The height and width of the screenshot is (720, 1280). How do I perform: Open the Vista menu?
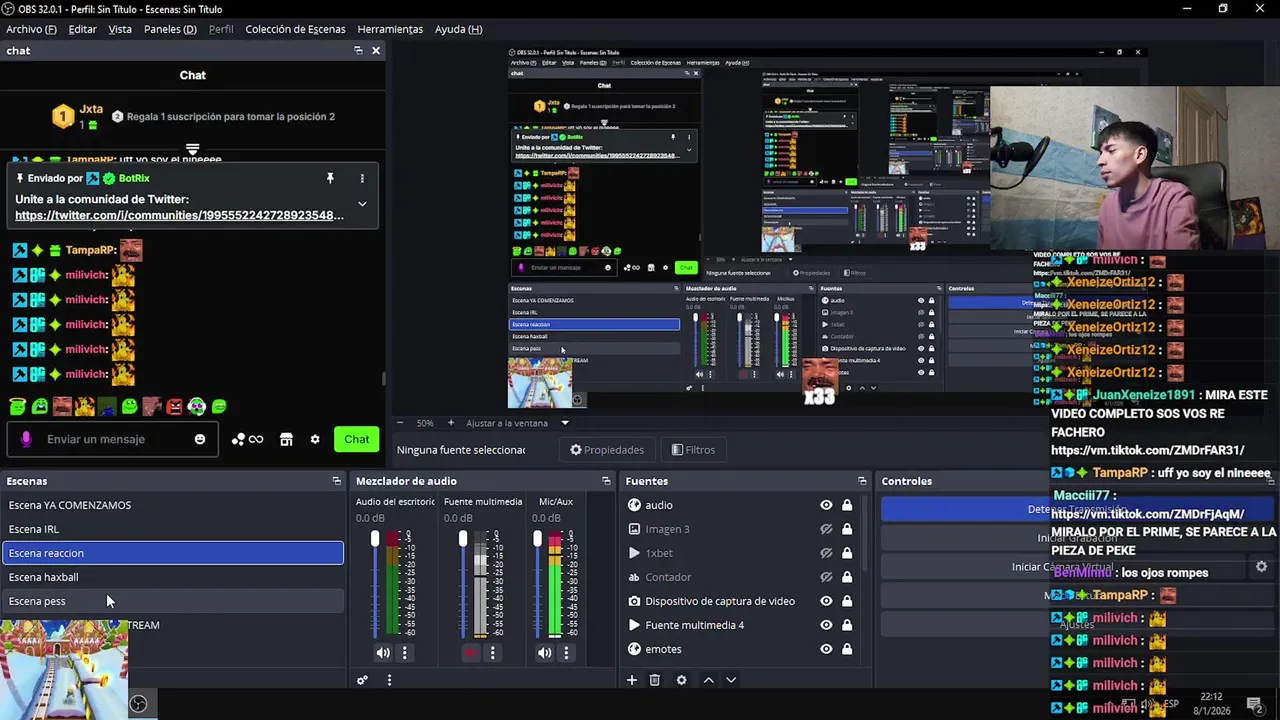click(120, 29)
